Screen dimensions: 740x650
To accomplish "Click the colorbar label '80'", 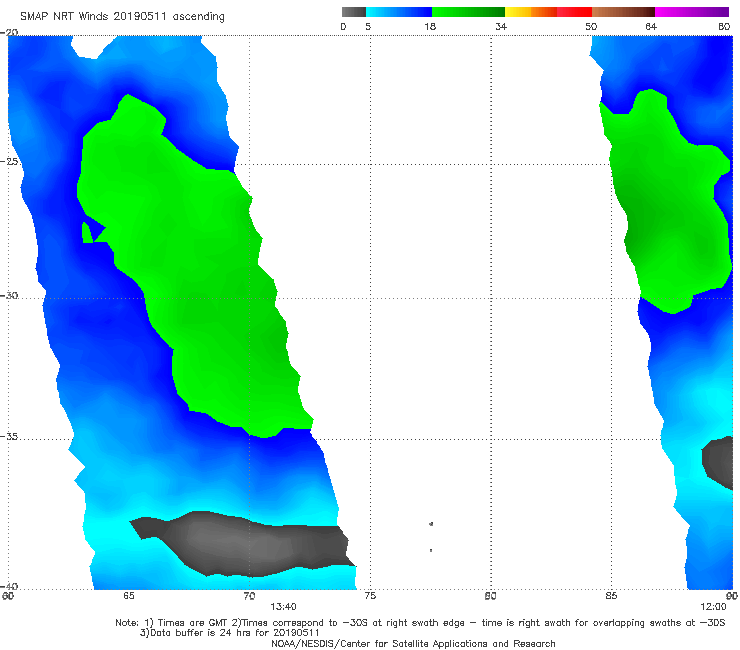I will 724,26.
